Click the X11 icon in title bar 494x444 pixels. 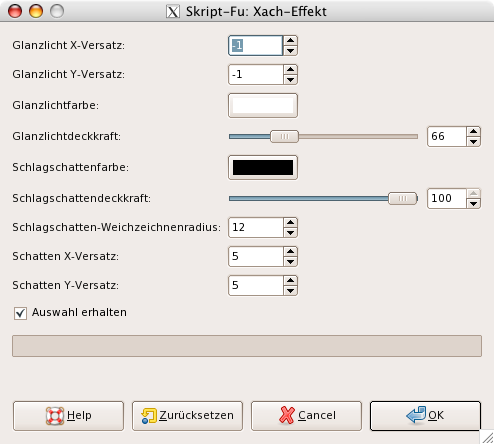[173, 12]
